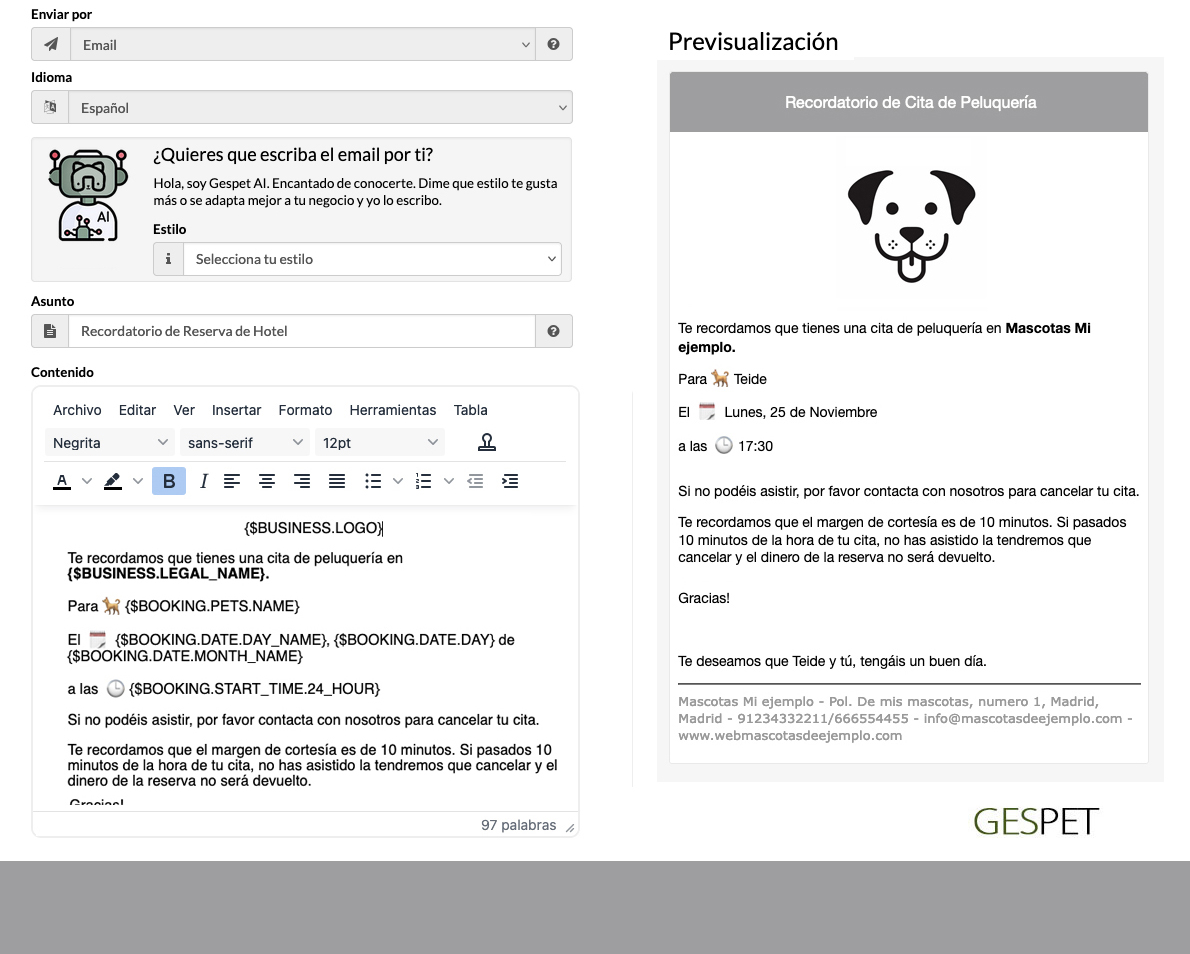Open the sans-serif font family dropdown

pos(244,442)
